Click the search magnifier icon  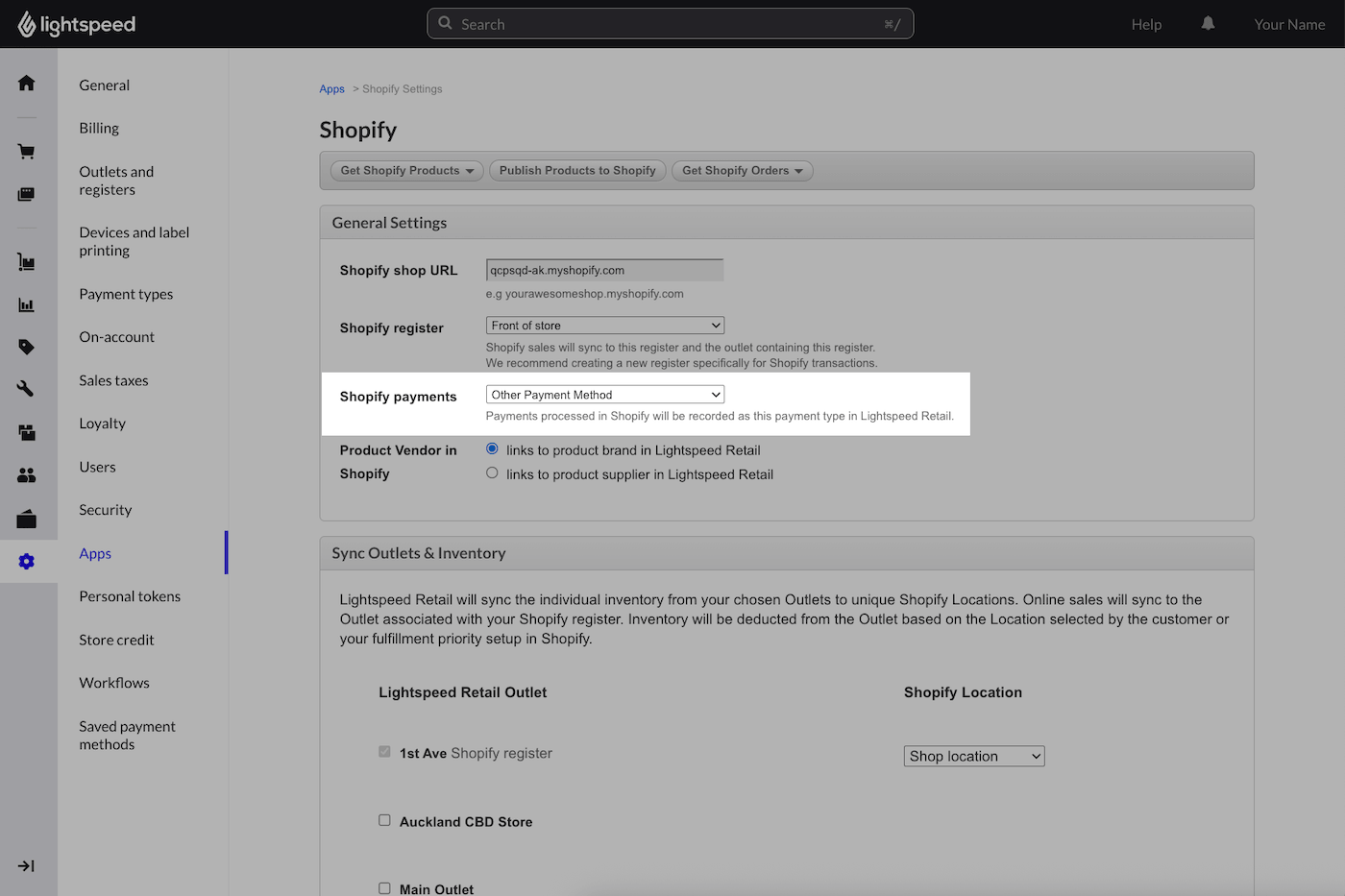[445, 23]
